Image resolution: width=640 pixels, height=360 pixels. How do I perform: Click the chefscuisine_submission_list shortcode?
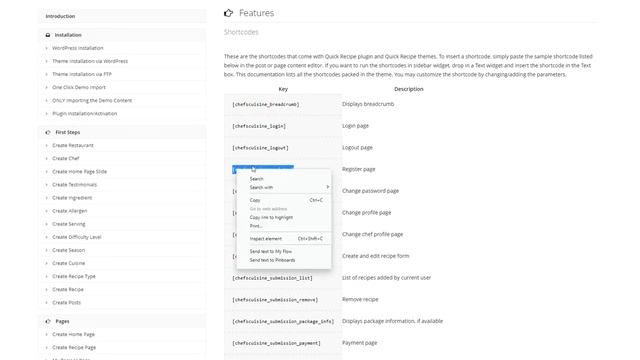[x=272, y=278]
